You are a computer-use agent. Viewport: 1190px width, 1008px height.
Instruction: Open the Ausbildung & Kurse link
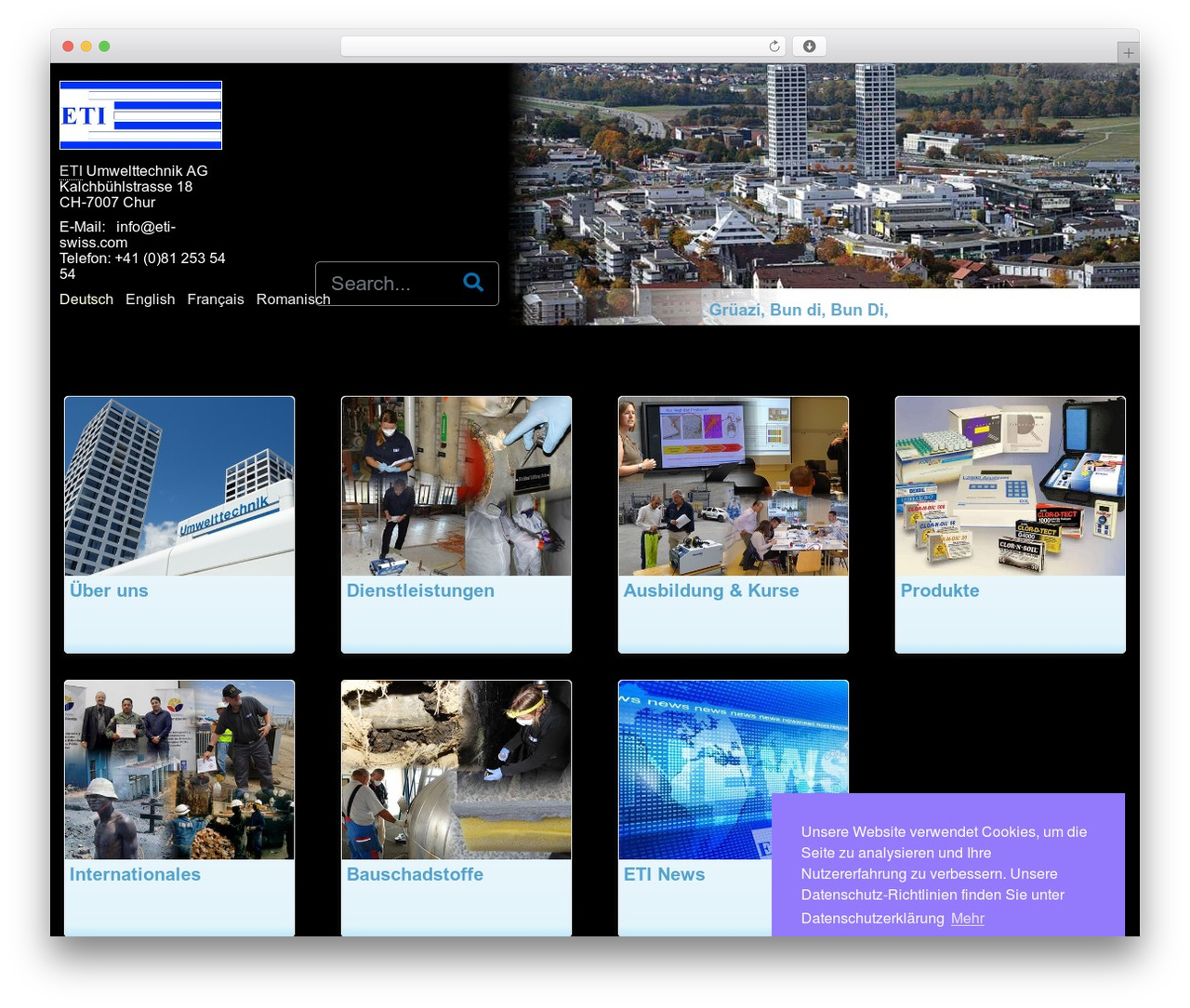pyautogui.click(x=711, y=590)
